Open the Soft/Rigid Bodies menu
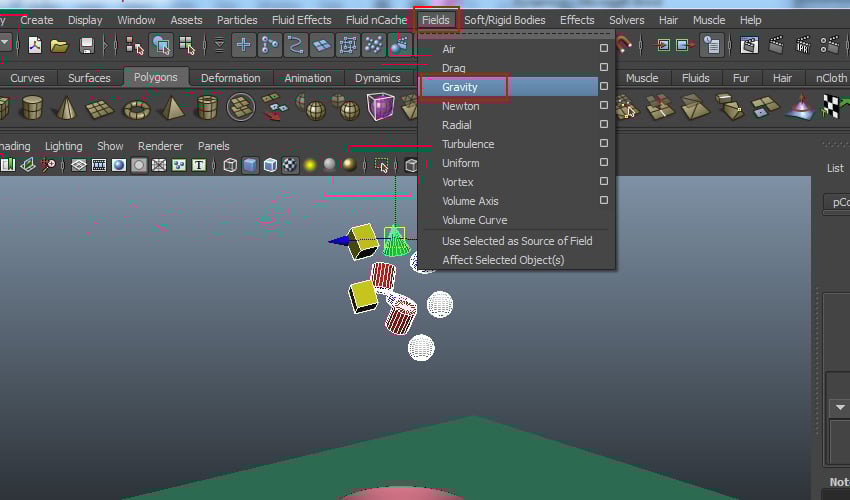This screenshot has width=850, height=500. [x=505, y=20]
